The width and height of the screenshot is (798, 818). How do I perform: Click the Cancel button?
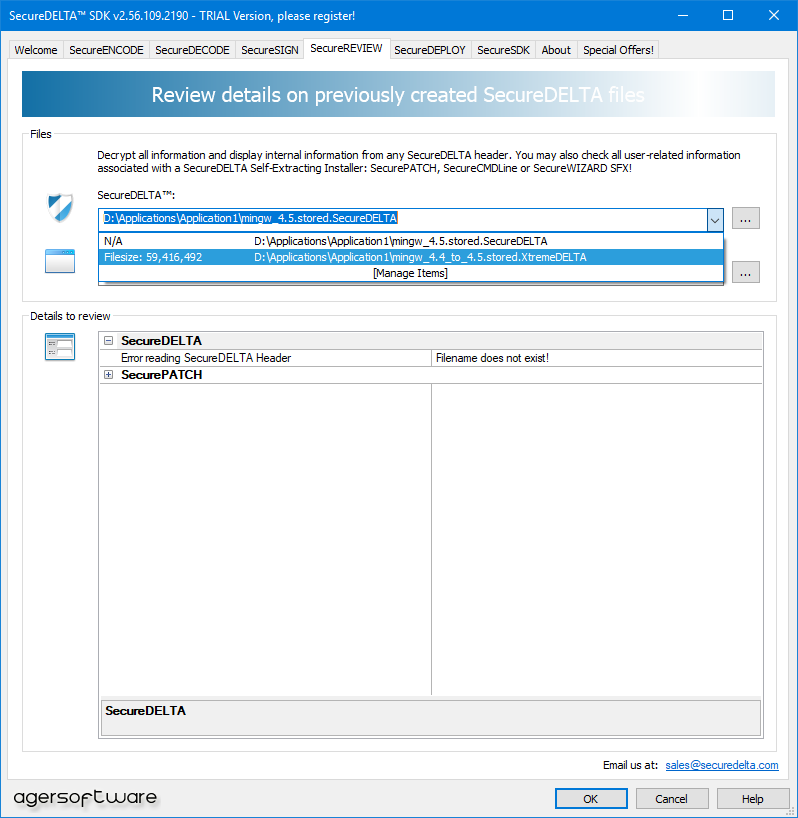[x=671, y=799]
